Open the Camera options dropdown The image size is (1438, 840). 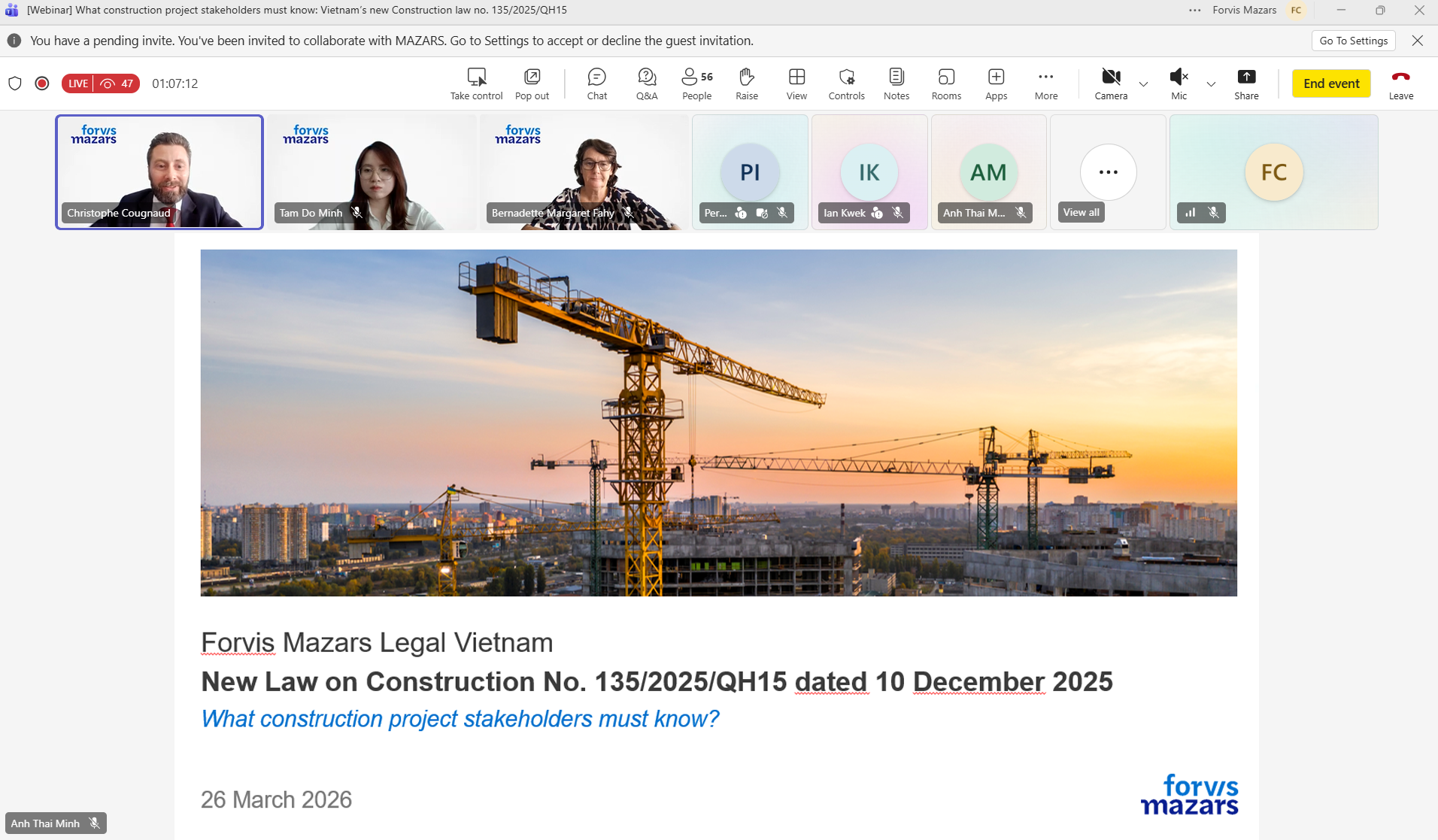[x=1142, y=84]
